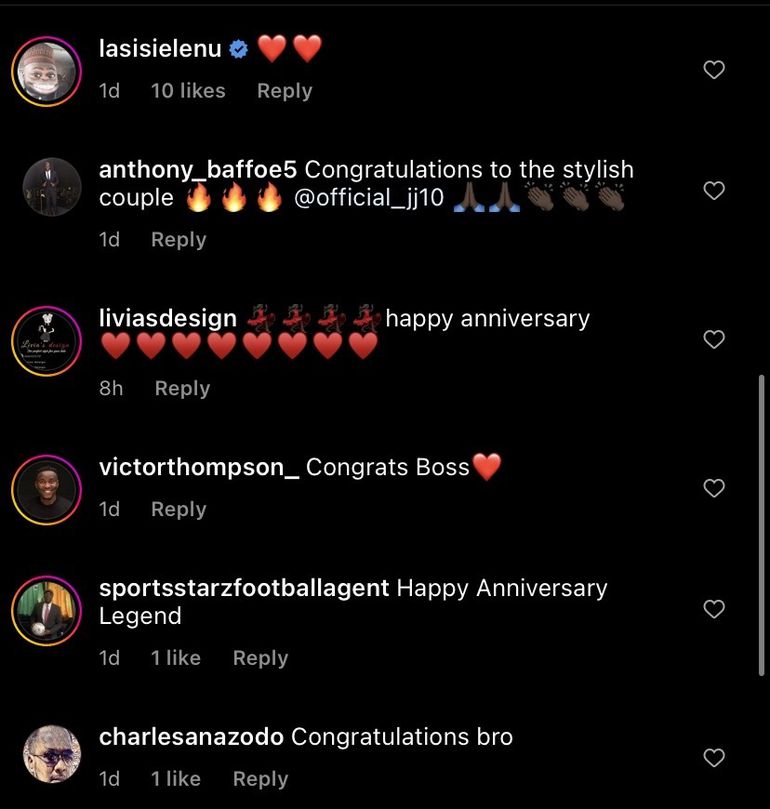Open the sportsstarzfootballagent username
This screenshot has height=809, width=770.
[x=244, y=589]
